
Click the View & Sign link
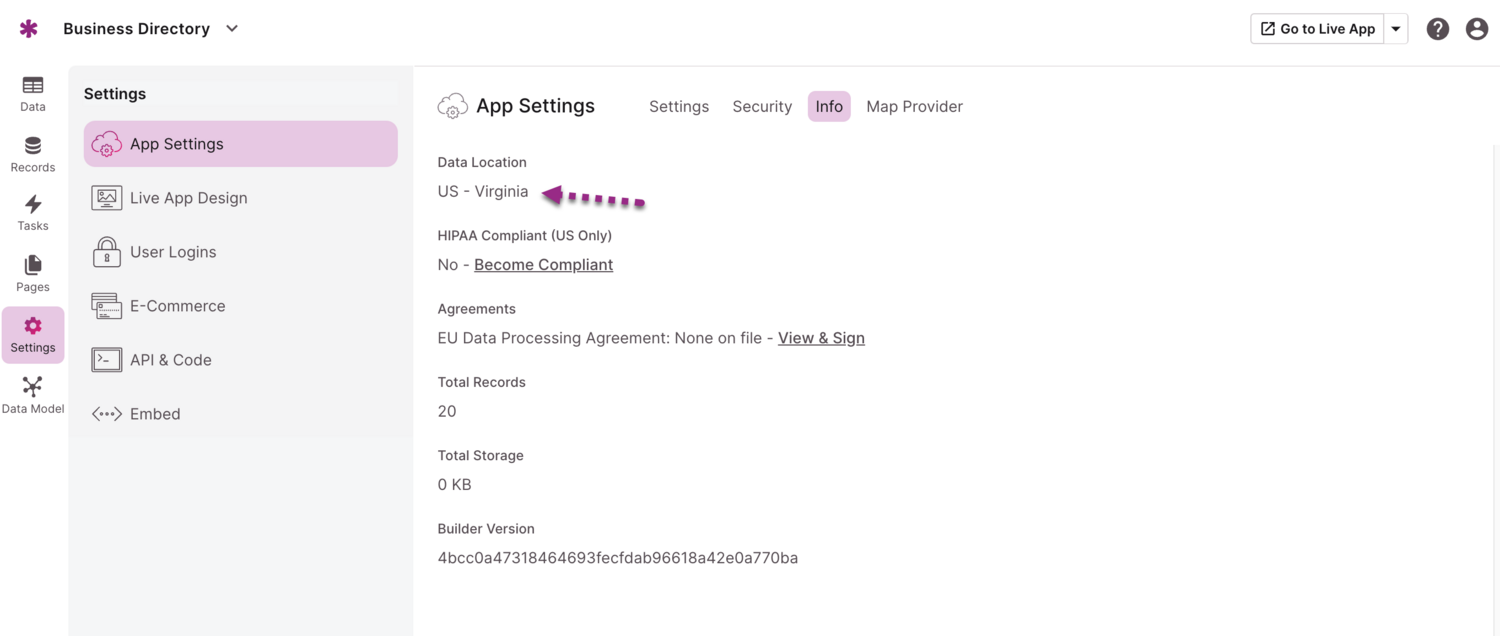[x=821, y=338]
